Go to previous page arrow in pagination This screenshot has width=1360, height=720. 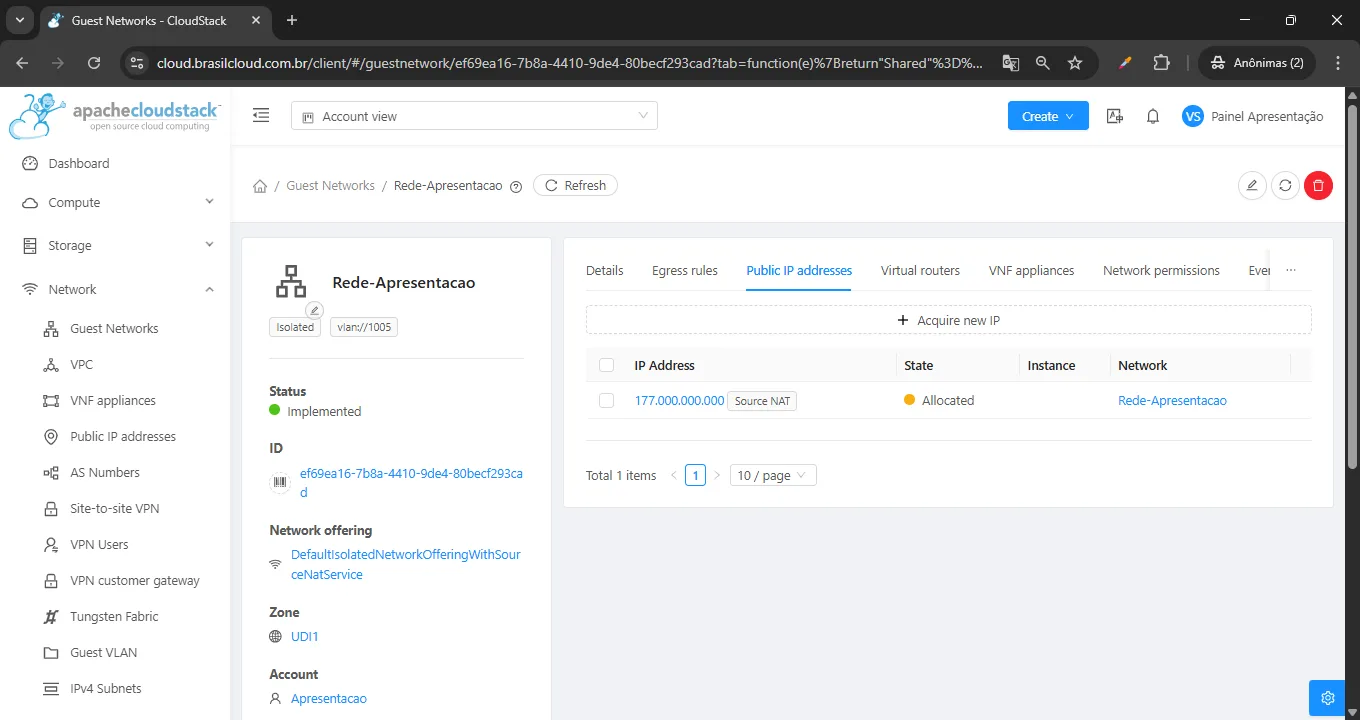[x=674, y=475]
